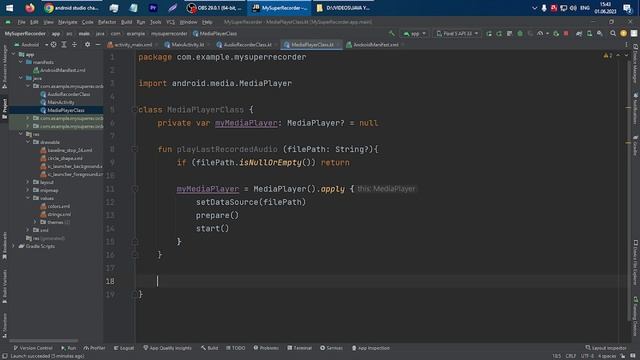Click the SDK Manager icon
Viewport: 640px width, 360px height.
[600, 33]
